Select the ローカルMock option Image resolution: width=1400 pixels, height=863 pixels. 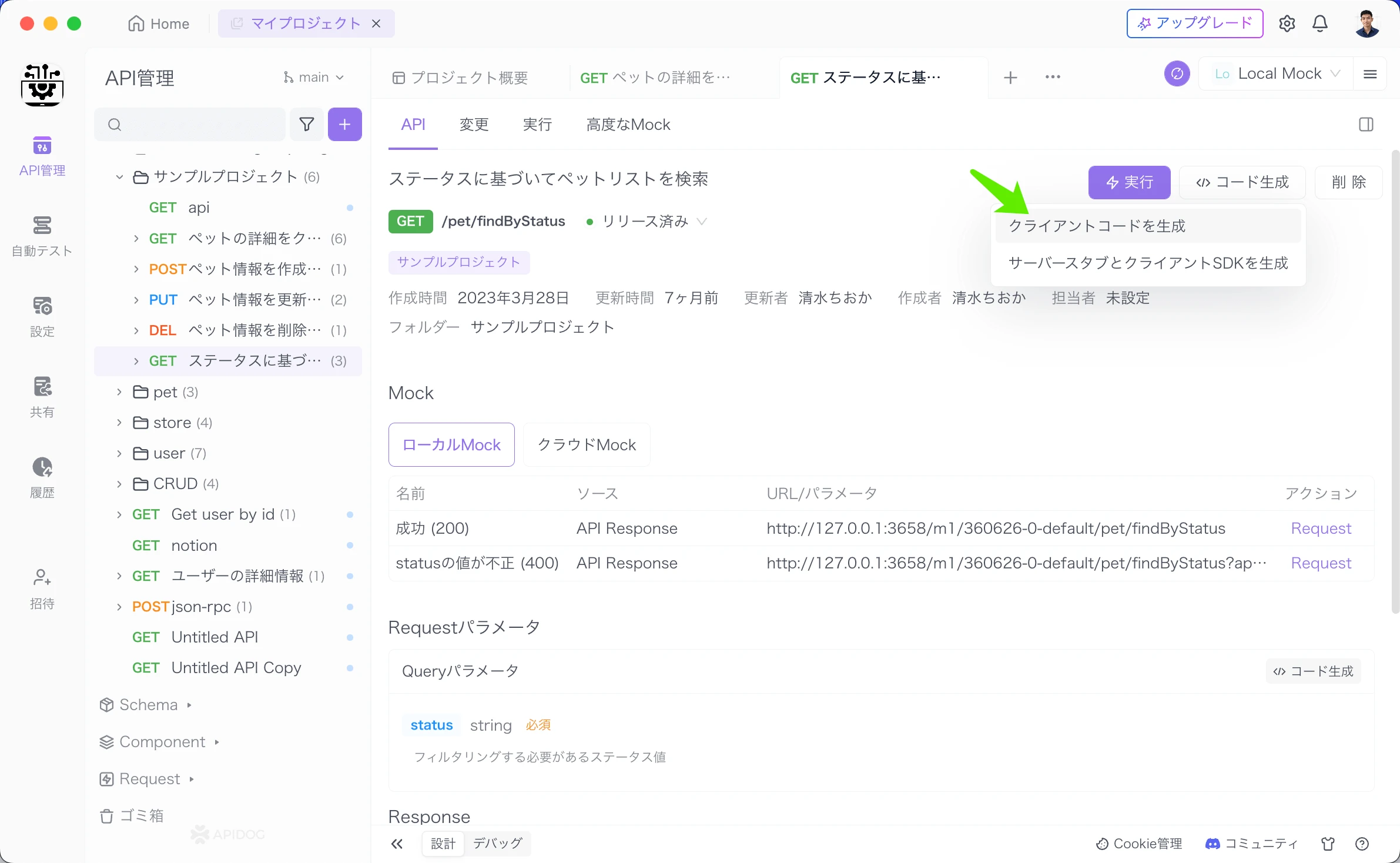pos(451,445)
